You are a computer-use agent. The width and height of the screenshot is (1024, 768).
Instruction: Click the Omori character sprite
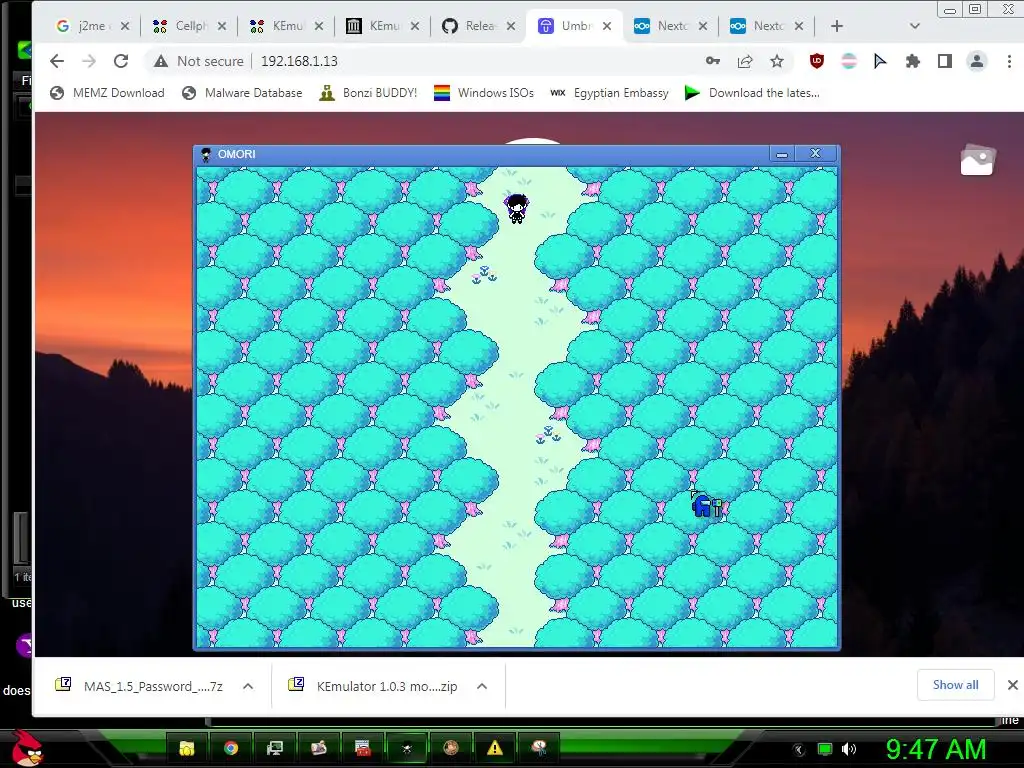coord(517,209)
